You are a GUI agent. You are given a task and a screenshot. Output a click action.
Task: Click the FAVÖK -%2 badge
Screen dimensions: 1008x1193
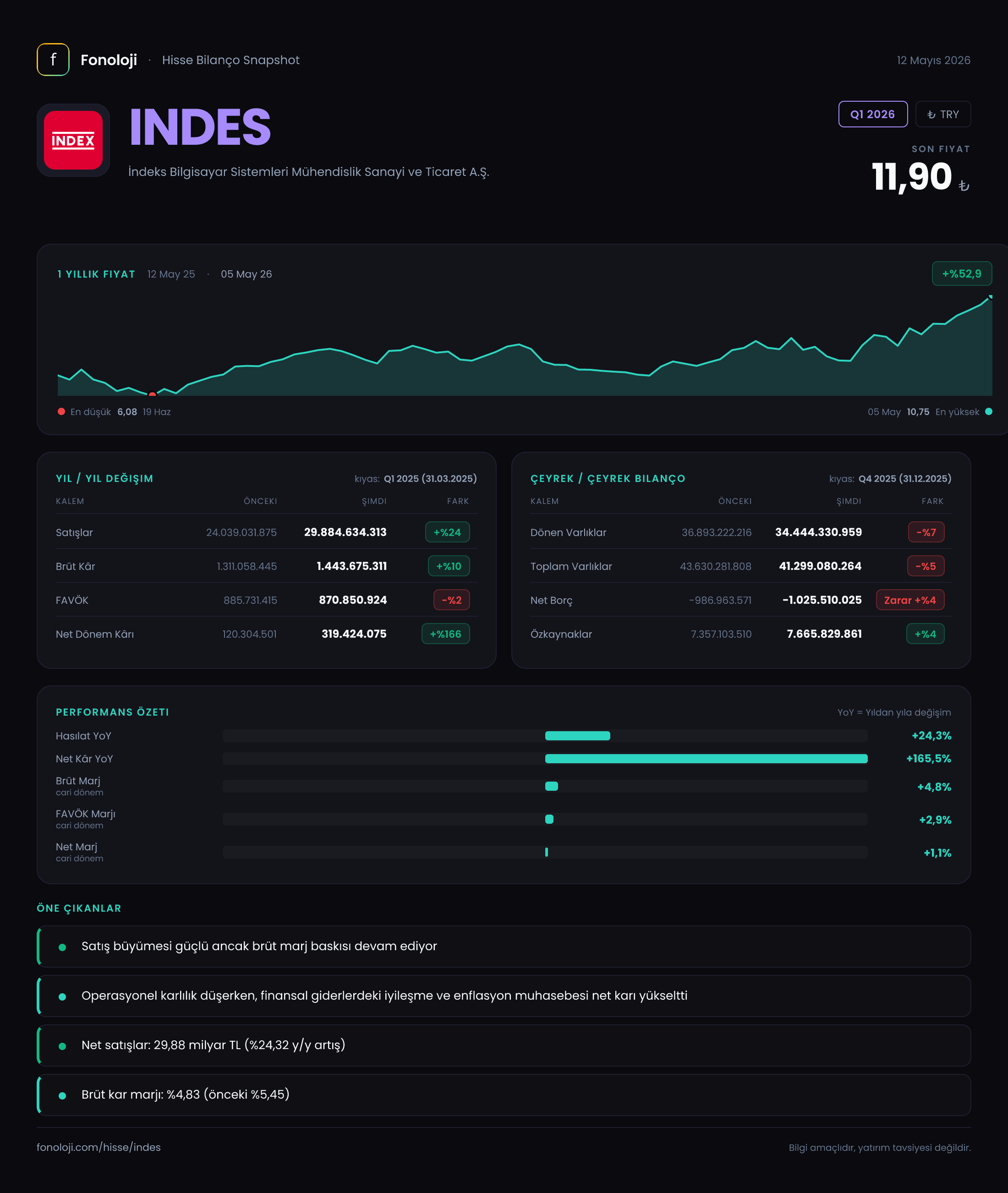[x=451, y=600]
